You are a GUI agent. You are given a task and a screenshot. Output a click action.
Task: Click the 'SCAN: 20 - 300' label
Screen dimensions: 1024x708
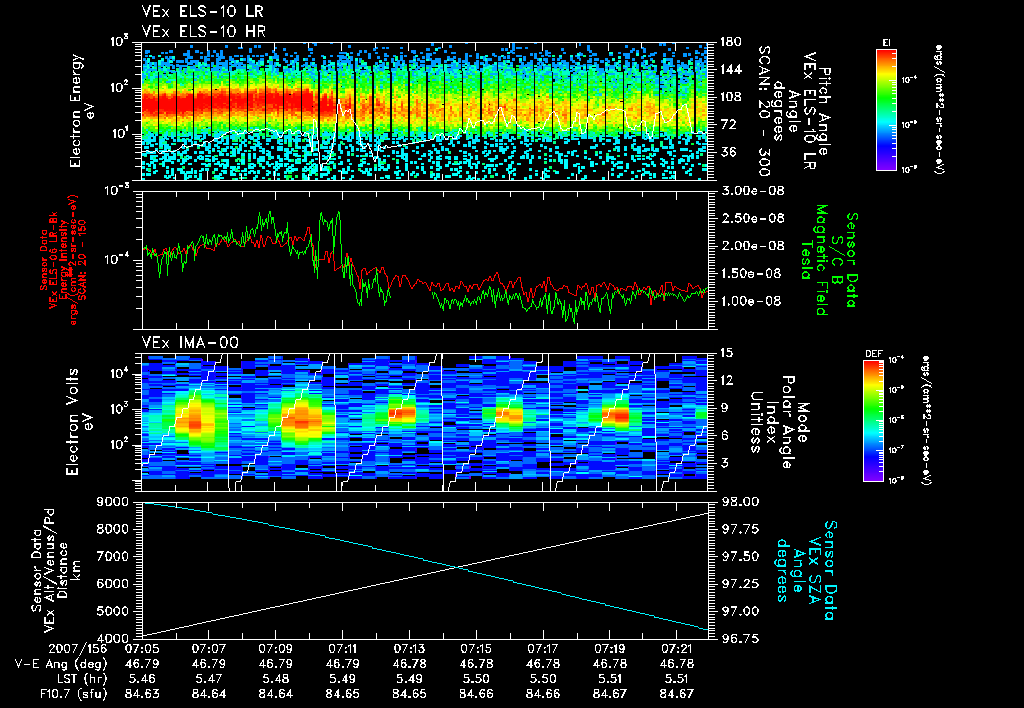coord(763,110)
